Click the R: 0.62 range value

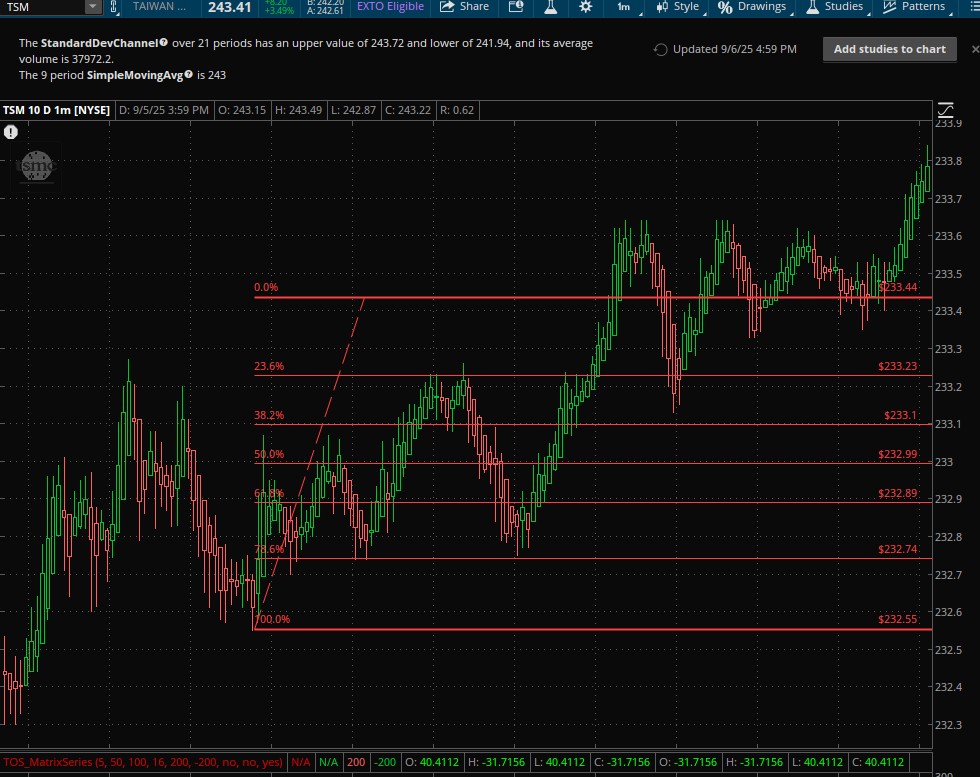457,110
